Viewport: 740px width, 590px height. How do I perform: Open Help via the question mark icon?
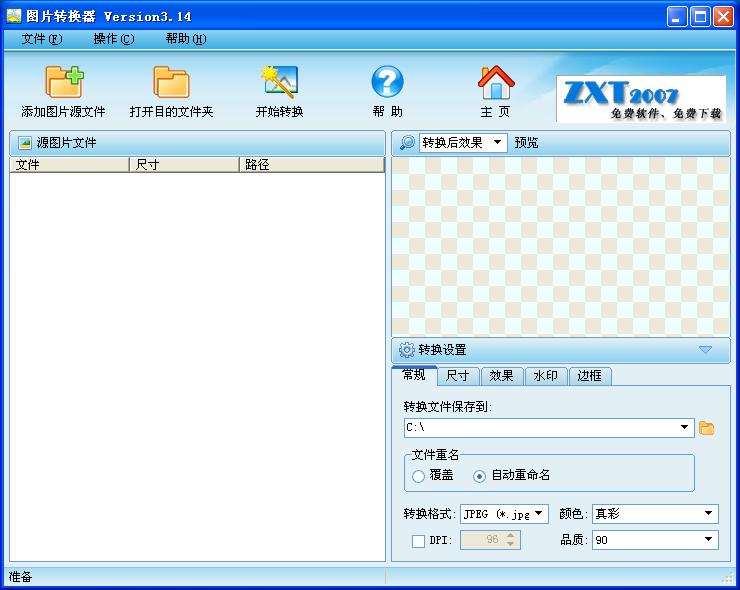coord(387,82)
